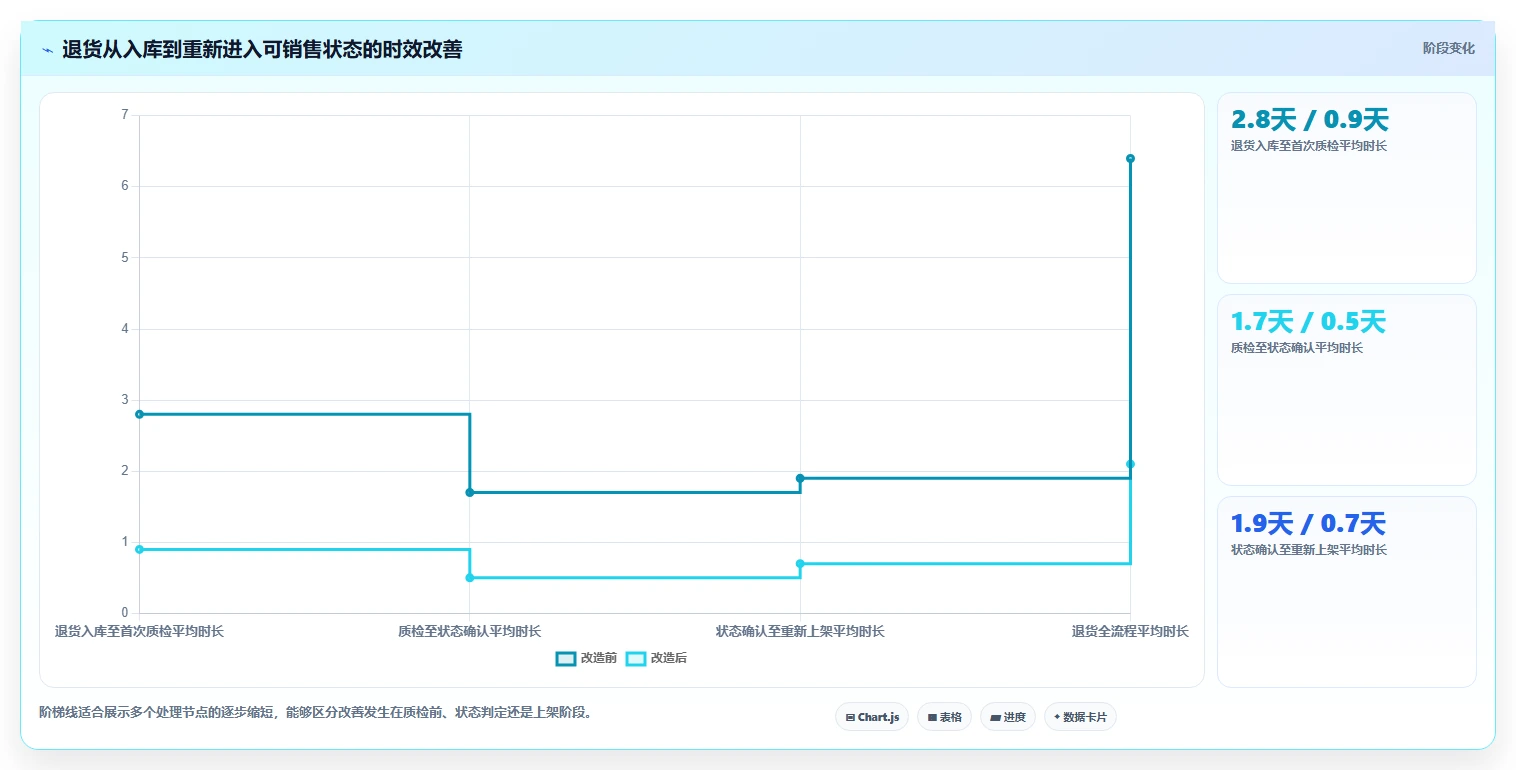Click the 改造前 point at 质检至状态确认平均时长
The image size is (1516, 770).
tap(470, 492)
